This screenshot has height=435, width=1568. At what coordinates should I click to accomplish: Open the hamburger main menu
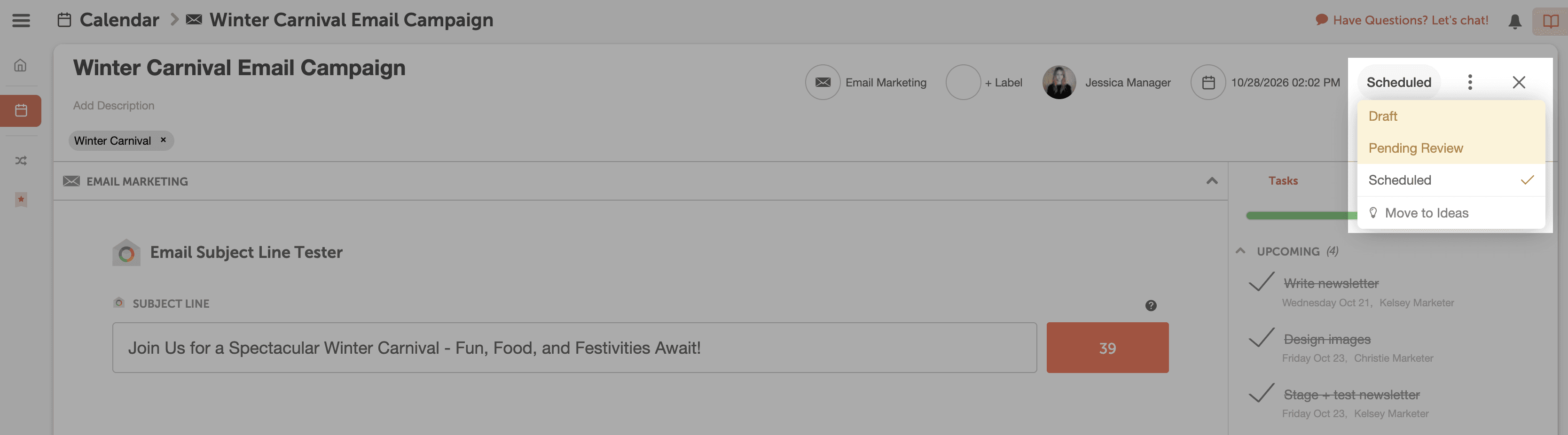(21, 20)
